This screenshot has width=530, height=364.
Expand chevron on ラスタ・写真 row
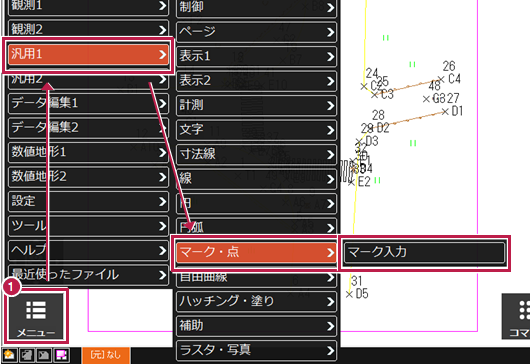tap(331, 350)
